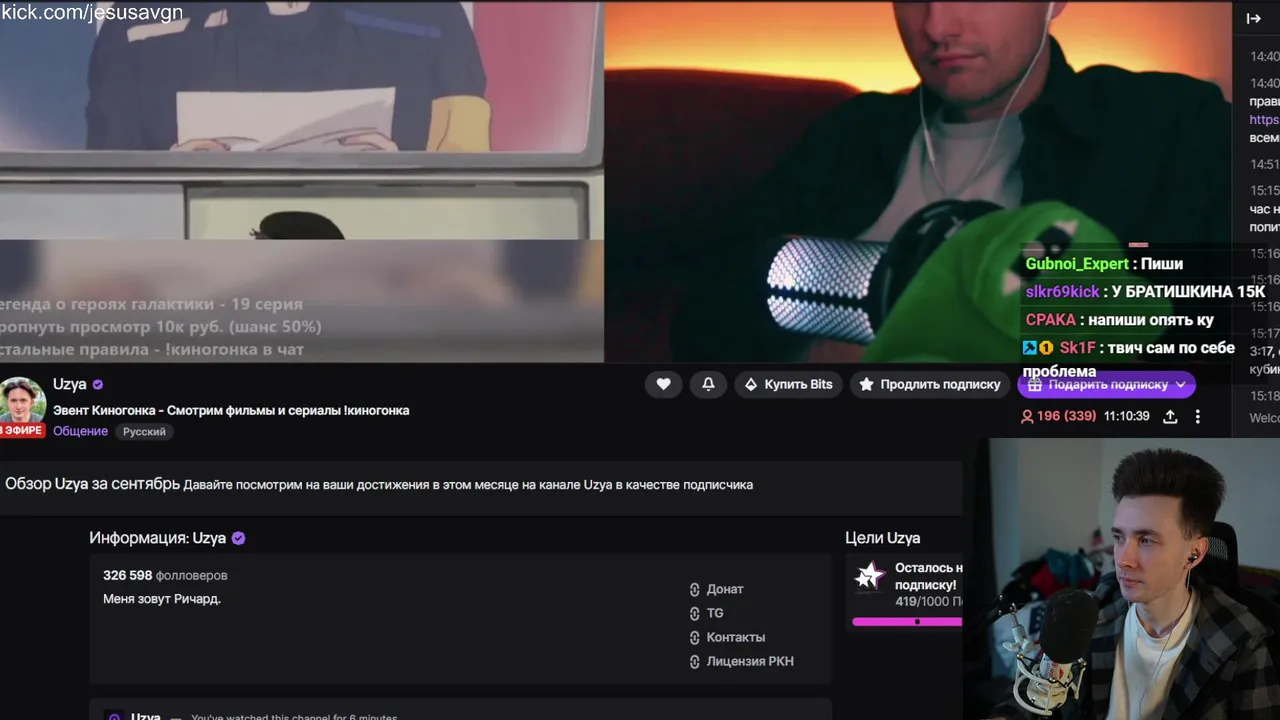
Task: Click the Uzya channel avatar
Action: coord(22,401)
